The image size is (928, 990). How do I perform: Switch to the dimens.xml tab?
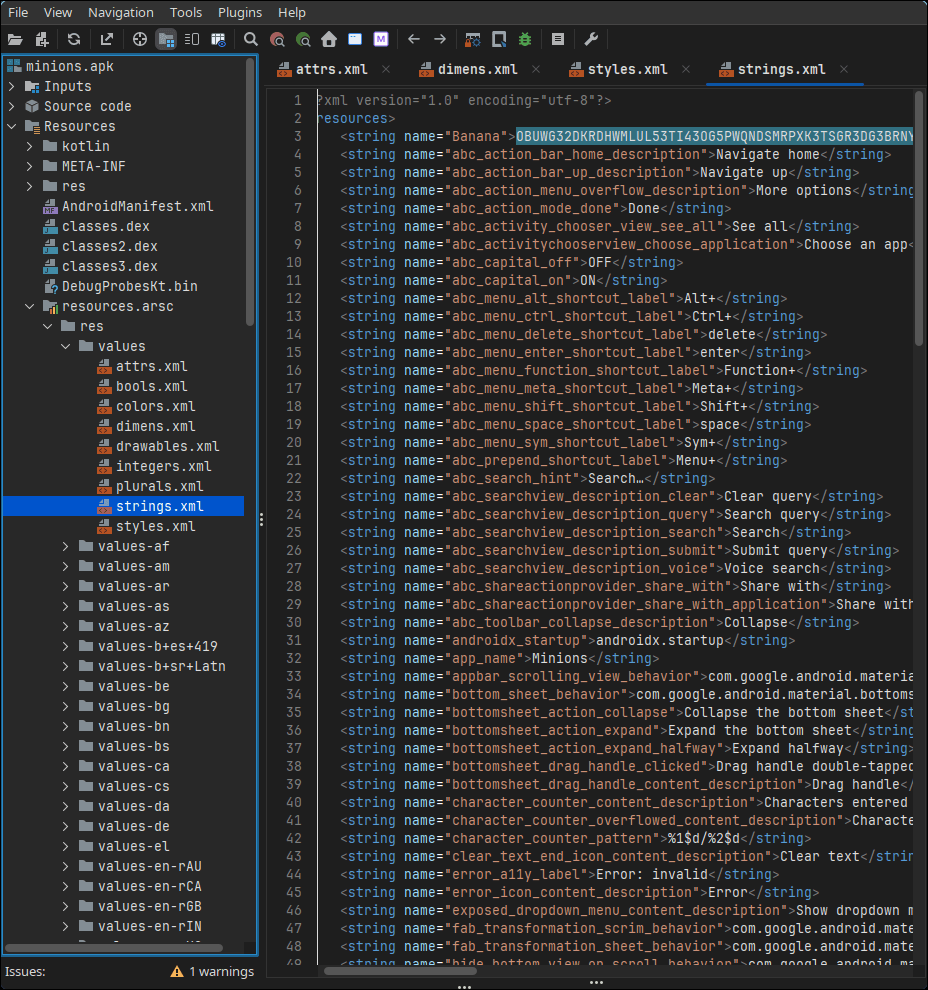[x=477, y=69]
